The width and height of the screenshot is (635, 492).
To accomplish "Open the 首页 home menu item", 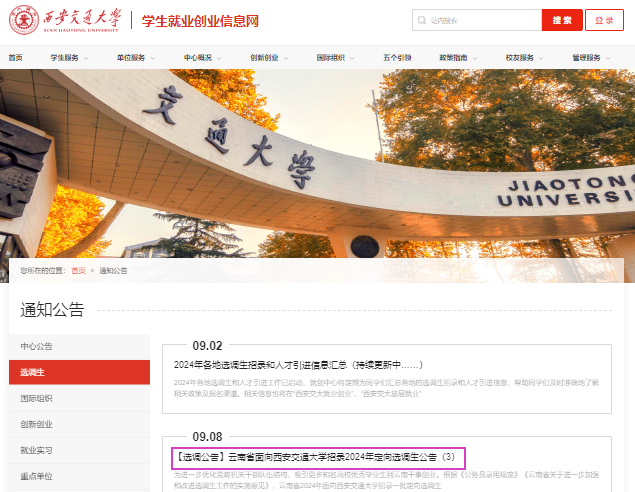I will [15, 58].
